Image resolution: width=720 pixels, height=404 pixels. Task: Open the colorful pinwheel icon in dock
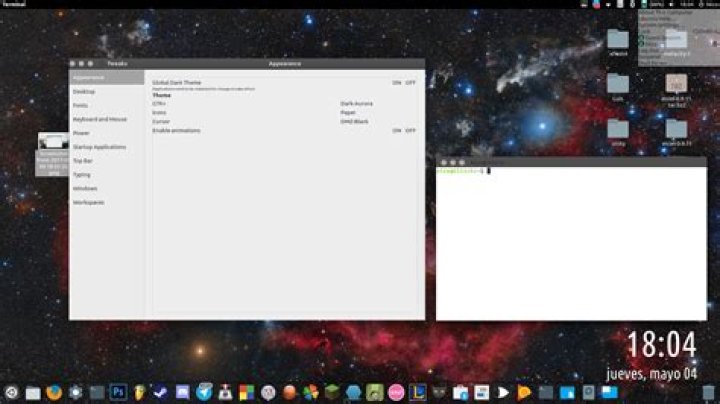pos(311,393)
